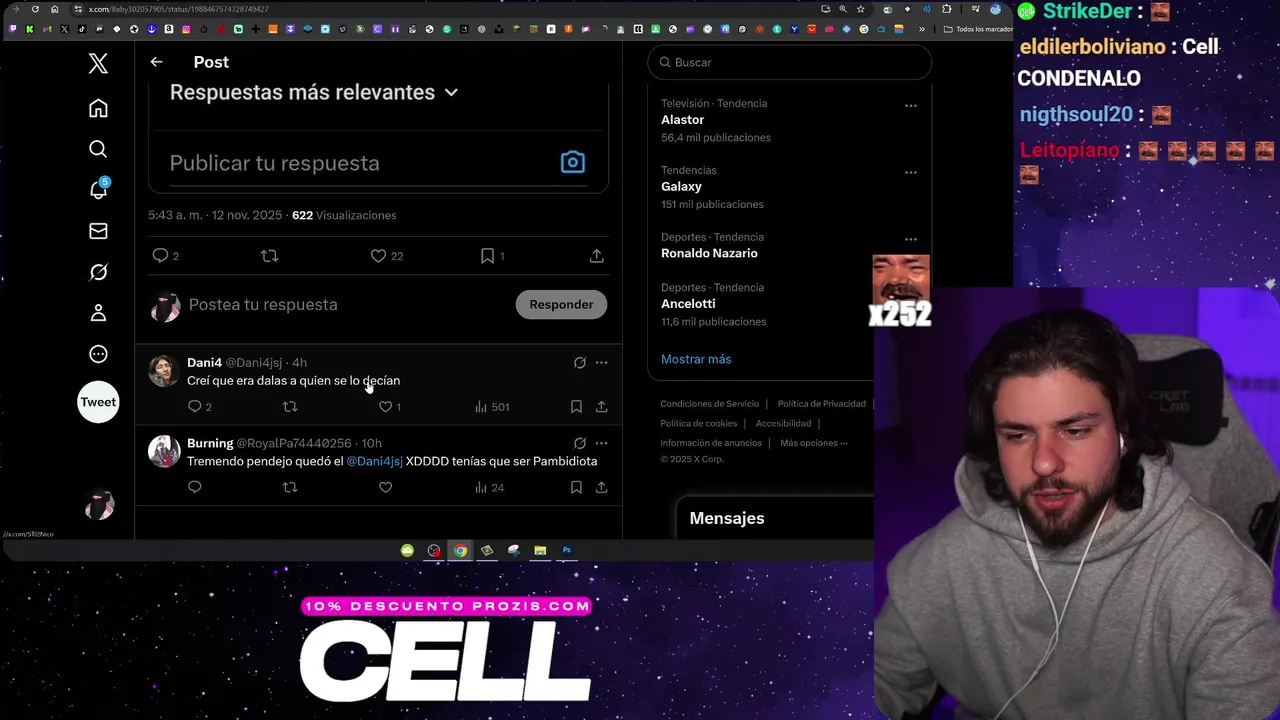The height and width of the screenshot is (720, 1280).
Task: Open Grok action on Burning reply
Action: 580,443
